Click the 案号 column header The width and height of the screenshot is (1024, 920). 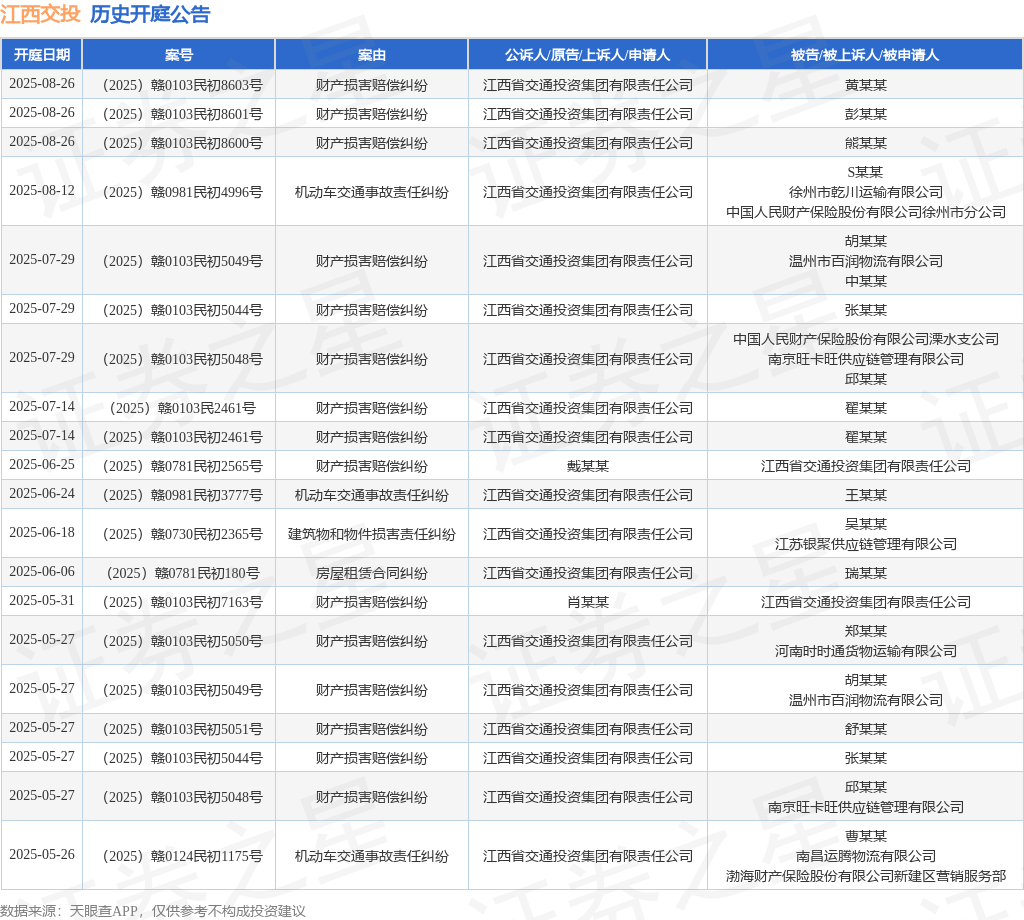[179, 55]
